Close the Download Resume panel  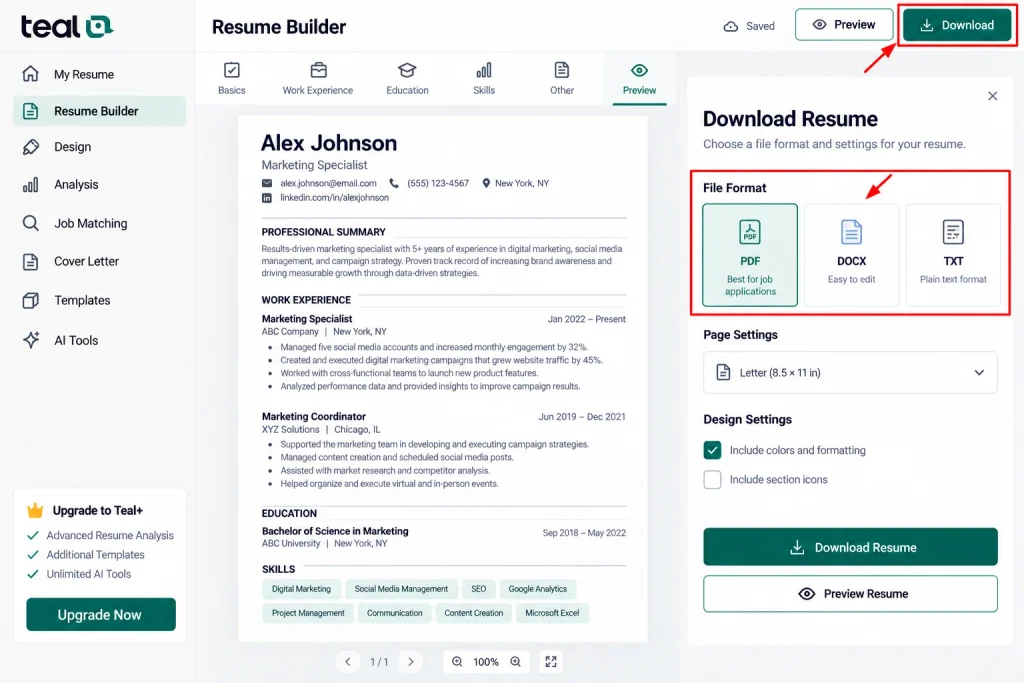pos(992,96)
